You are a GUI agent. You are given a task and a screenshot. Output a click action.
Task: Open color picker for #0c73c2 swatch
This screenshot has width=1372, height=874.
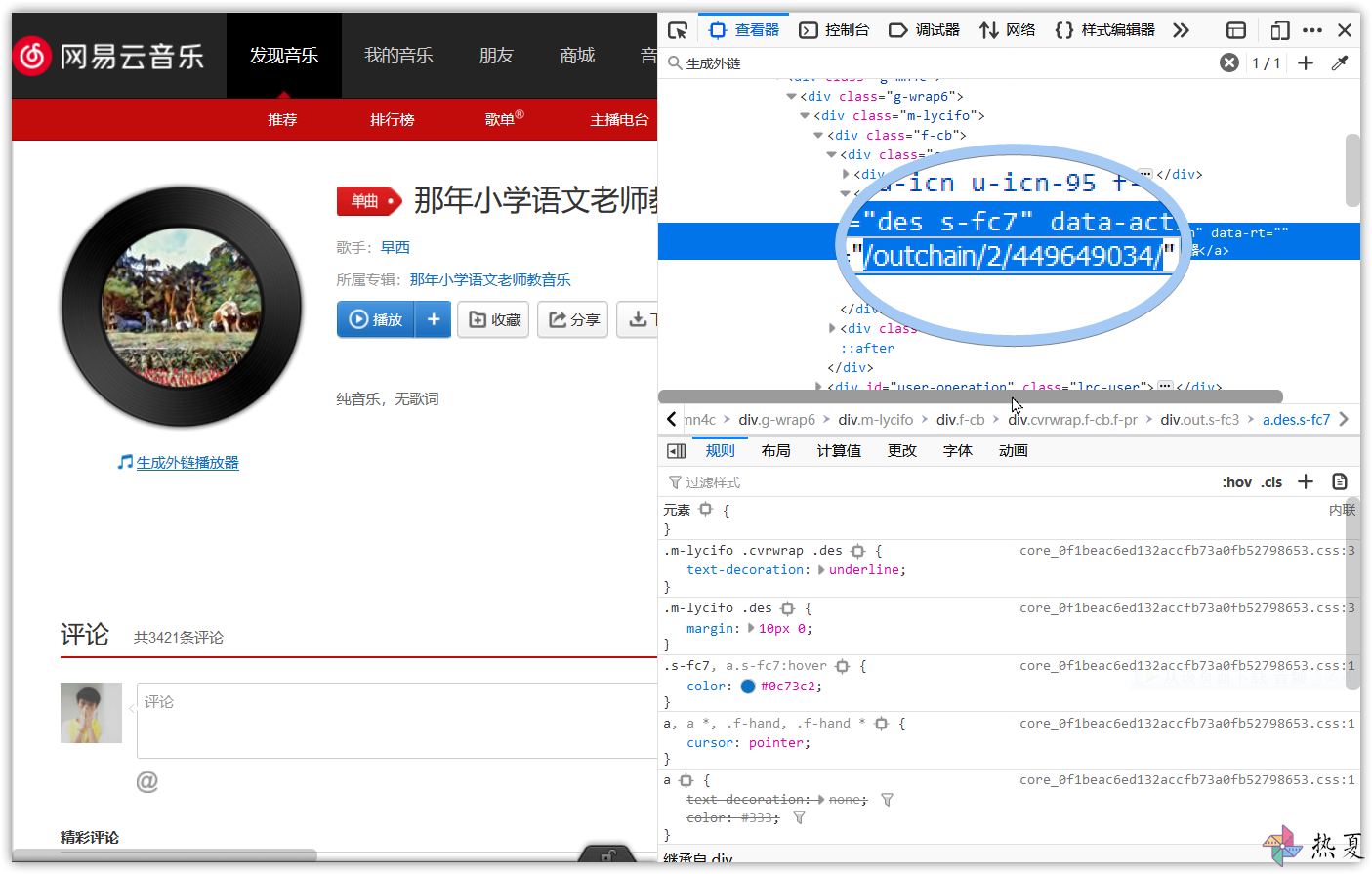click(x=748, y=687)
